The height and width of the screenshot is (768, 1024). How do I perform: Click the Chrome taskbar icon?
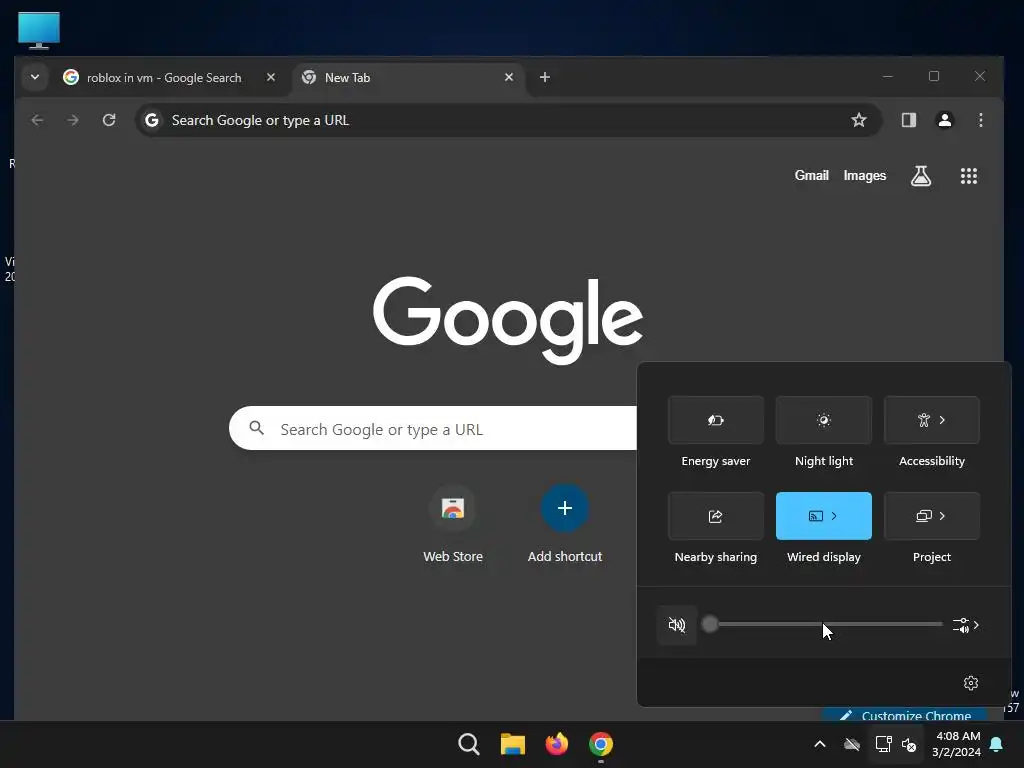point(601,744)
